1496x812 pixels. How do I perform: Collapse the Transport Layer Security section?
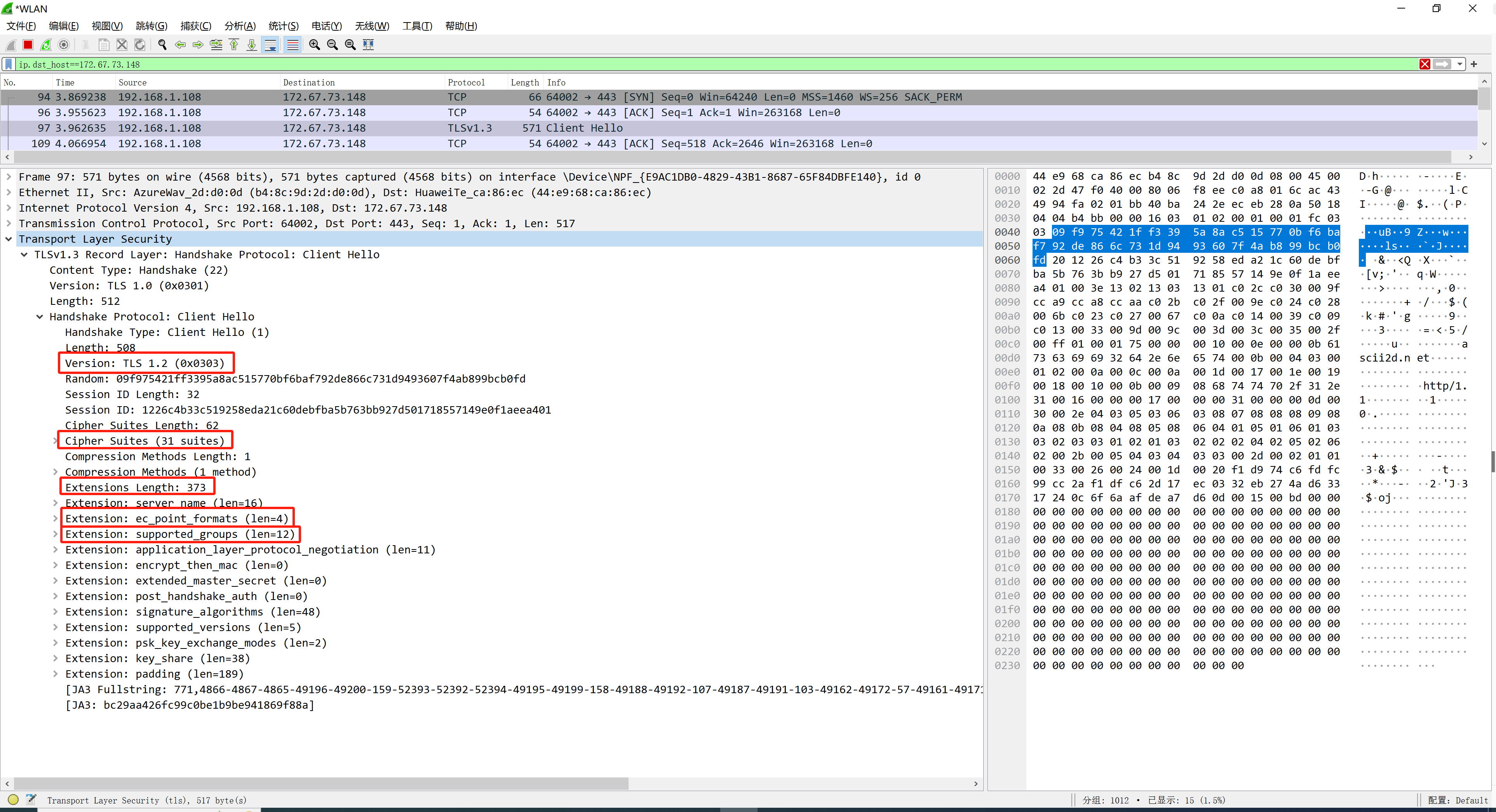(x=9, y=239)
